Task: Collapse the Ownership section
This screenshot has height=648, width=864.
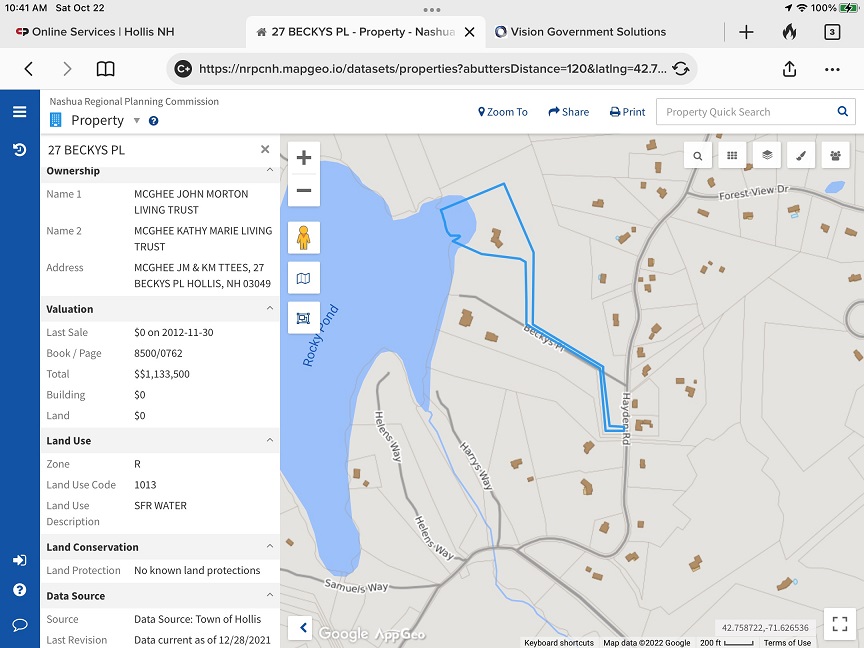Action: pyautogui.click(x=269, y=171)
